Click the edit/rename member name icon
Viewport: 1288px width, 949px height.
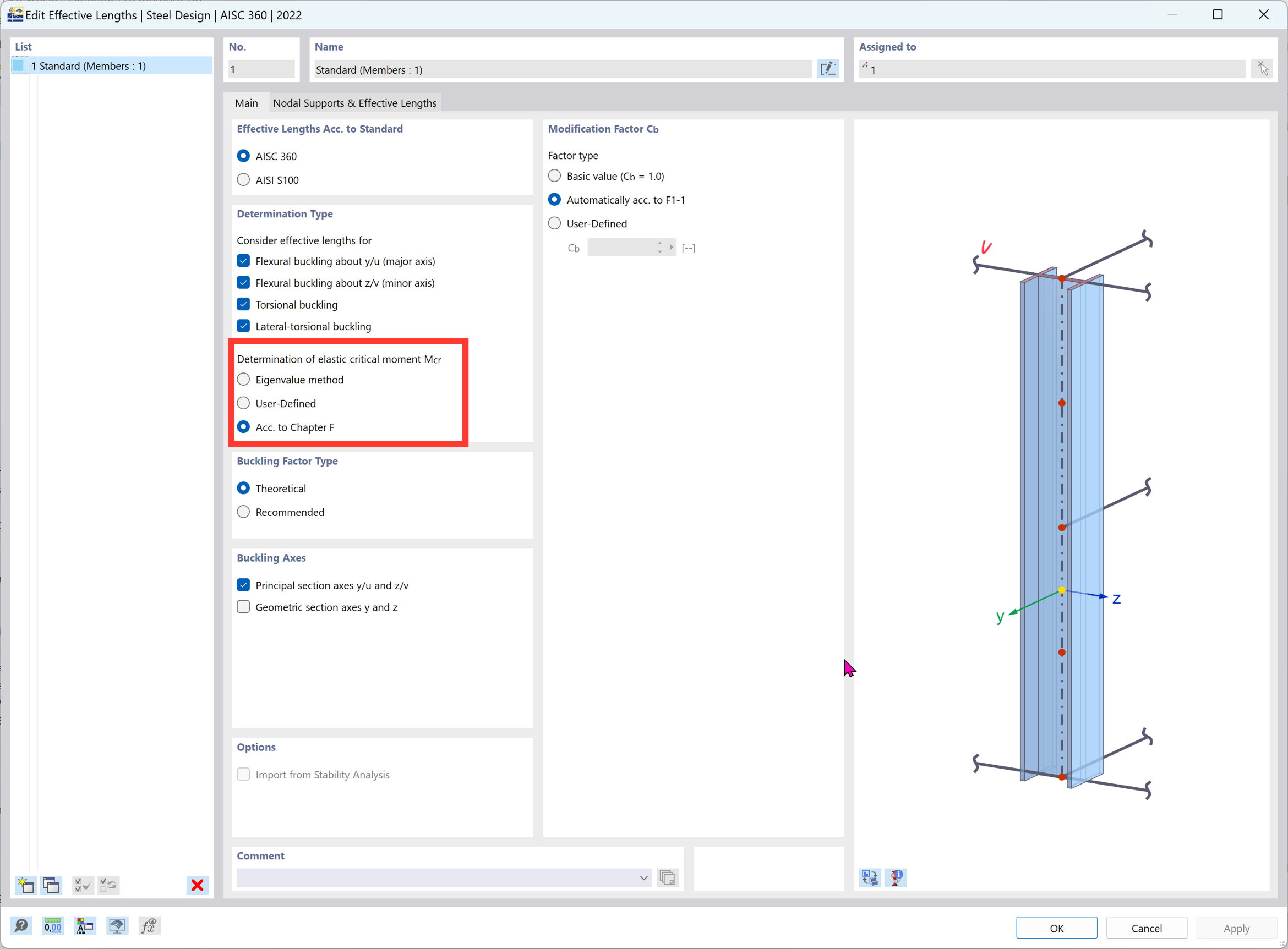828,69
